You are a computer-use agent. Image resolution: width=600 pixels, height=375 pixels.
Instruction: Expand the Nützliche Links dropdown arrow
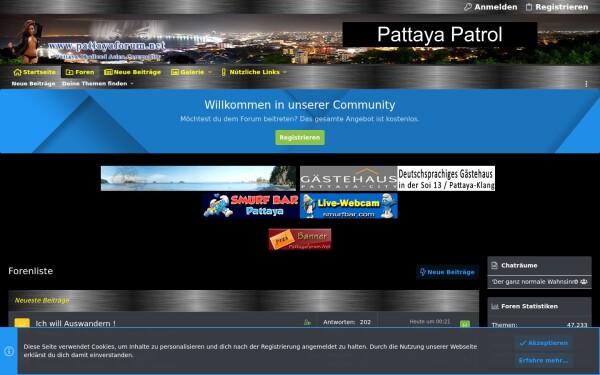coord(285,72)
